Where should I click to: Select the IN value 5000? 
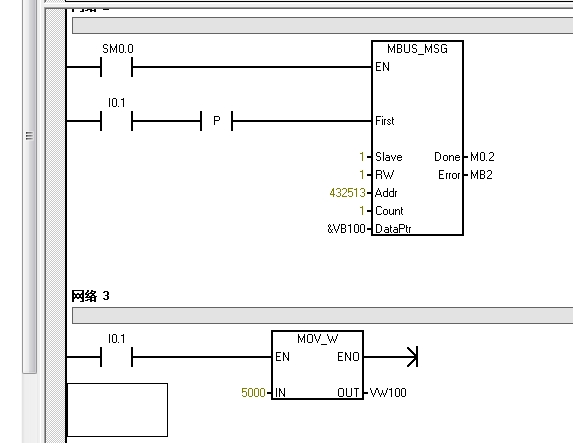253,393
